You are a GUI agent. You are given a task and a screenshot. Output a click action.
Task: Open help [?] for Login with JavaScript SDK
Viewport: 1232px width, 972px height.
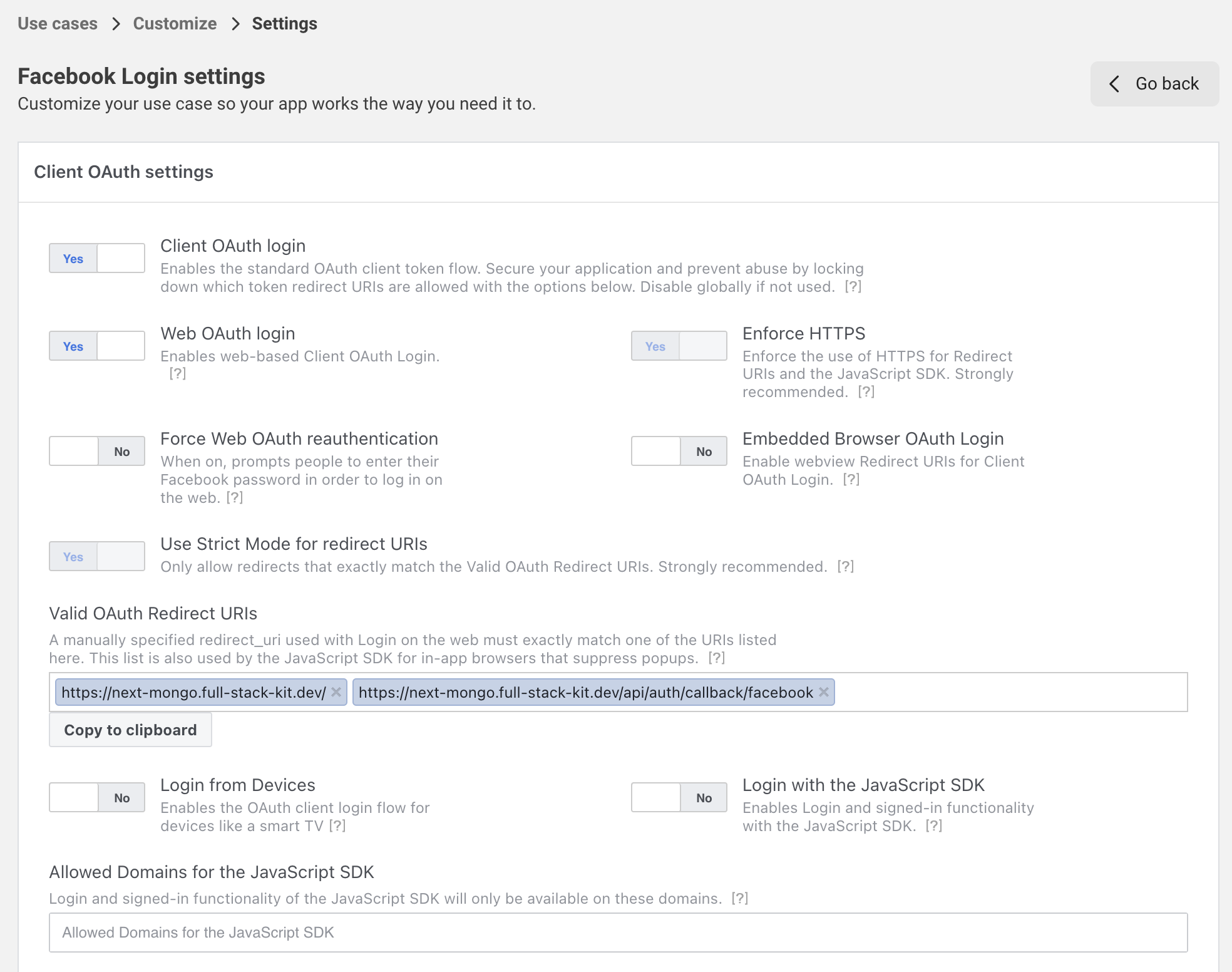coord(934,826)
